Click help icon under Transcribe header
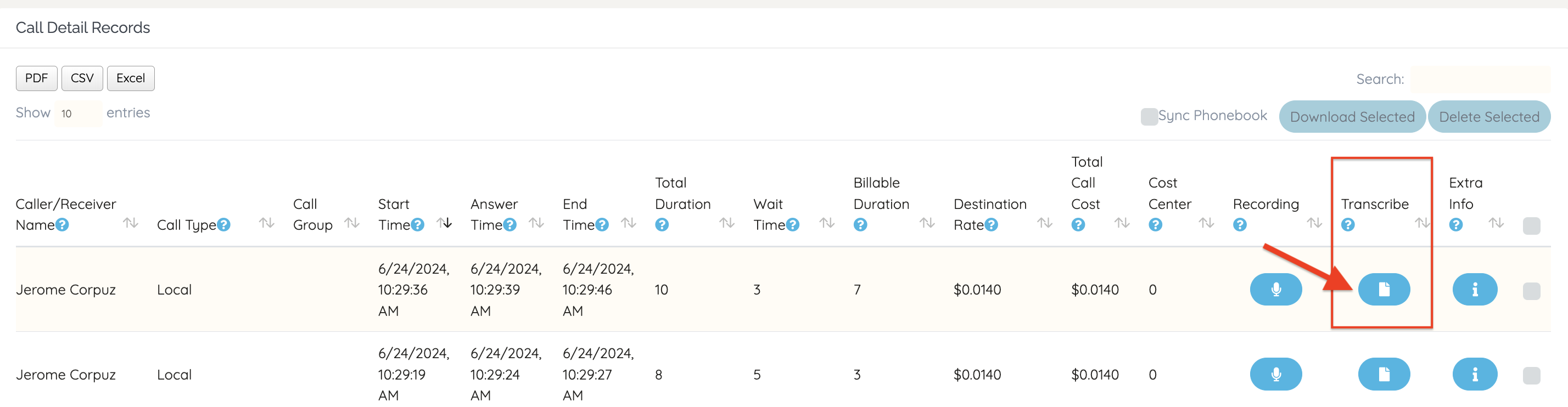 [1348, 225]
